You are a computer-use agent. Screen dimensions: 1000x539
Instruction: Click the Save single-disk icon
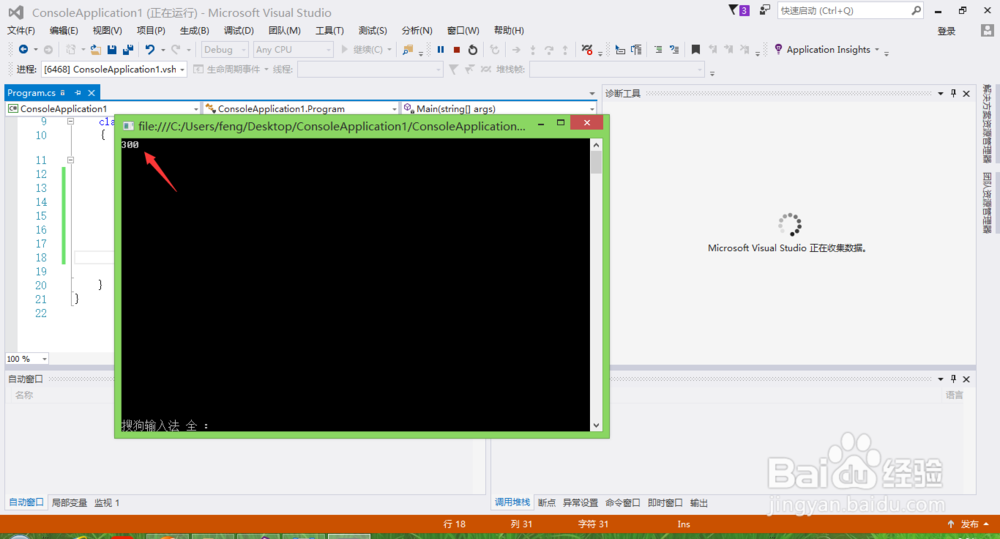(112, 49)
